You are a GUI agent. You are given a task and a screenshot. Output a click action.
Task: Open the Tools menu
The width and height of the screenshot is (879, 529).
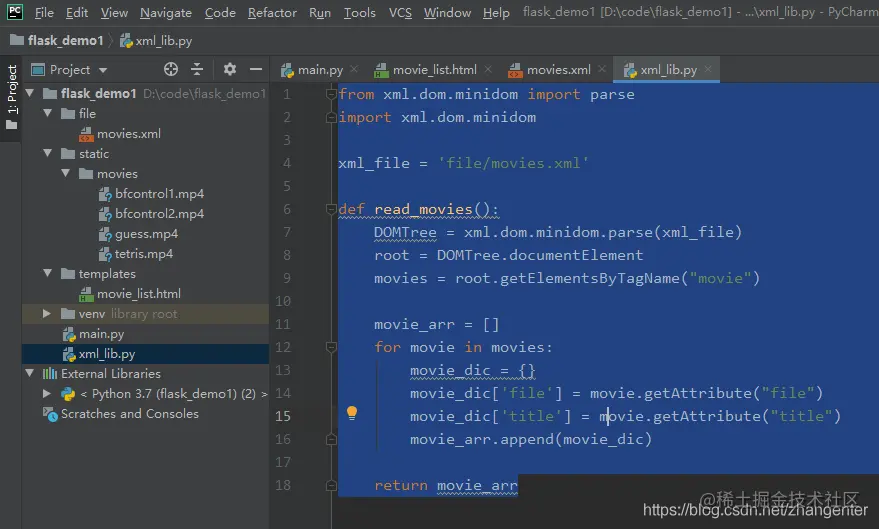(359, 12)
